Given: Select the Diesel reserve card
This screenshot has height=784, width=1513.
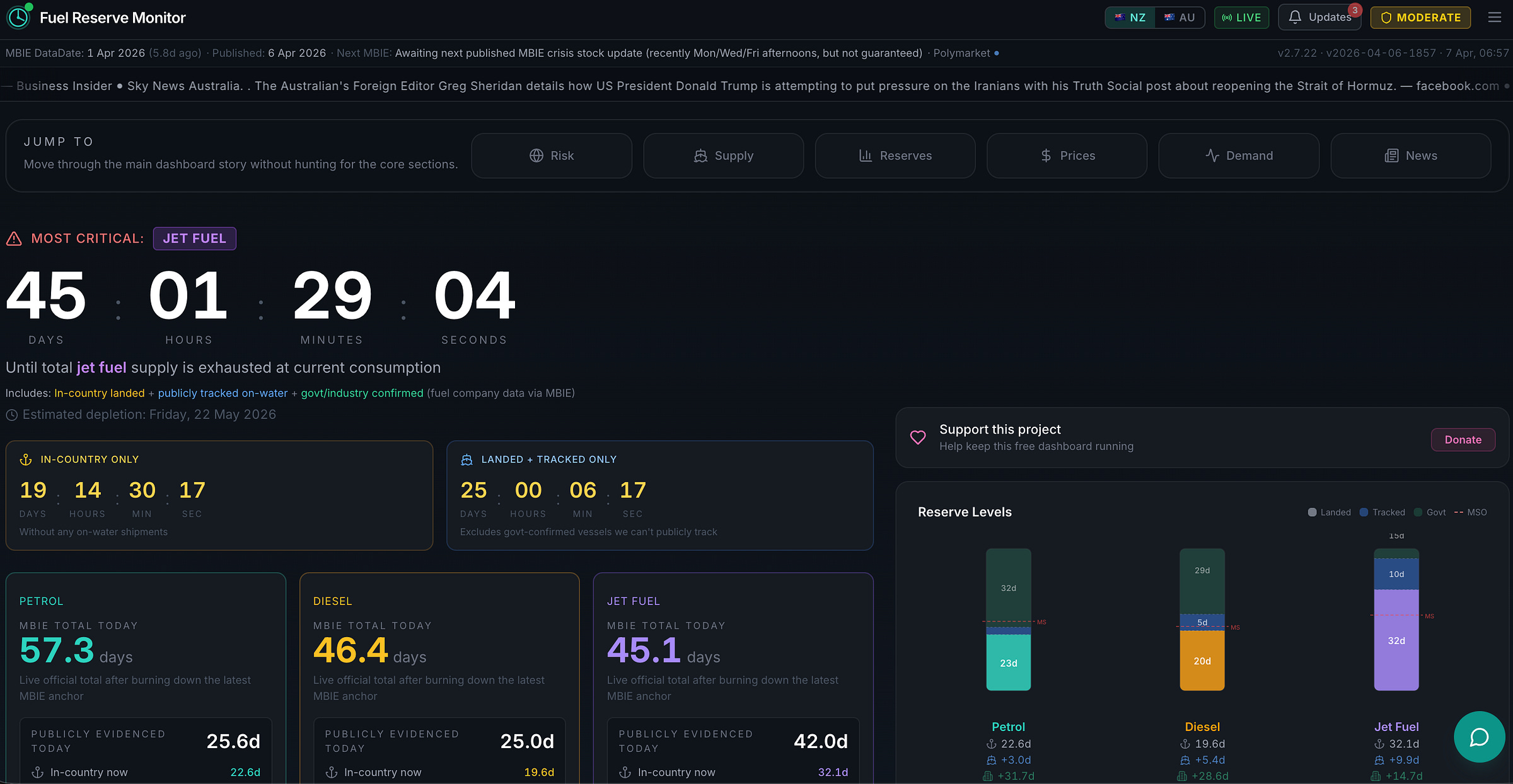Looking at the screenshot, I should point(439,678).
